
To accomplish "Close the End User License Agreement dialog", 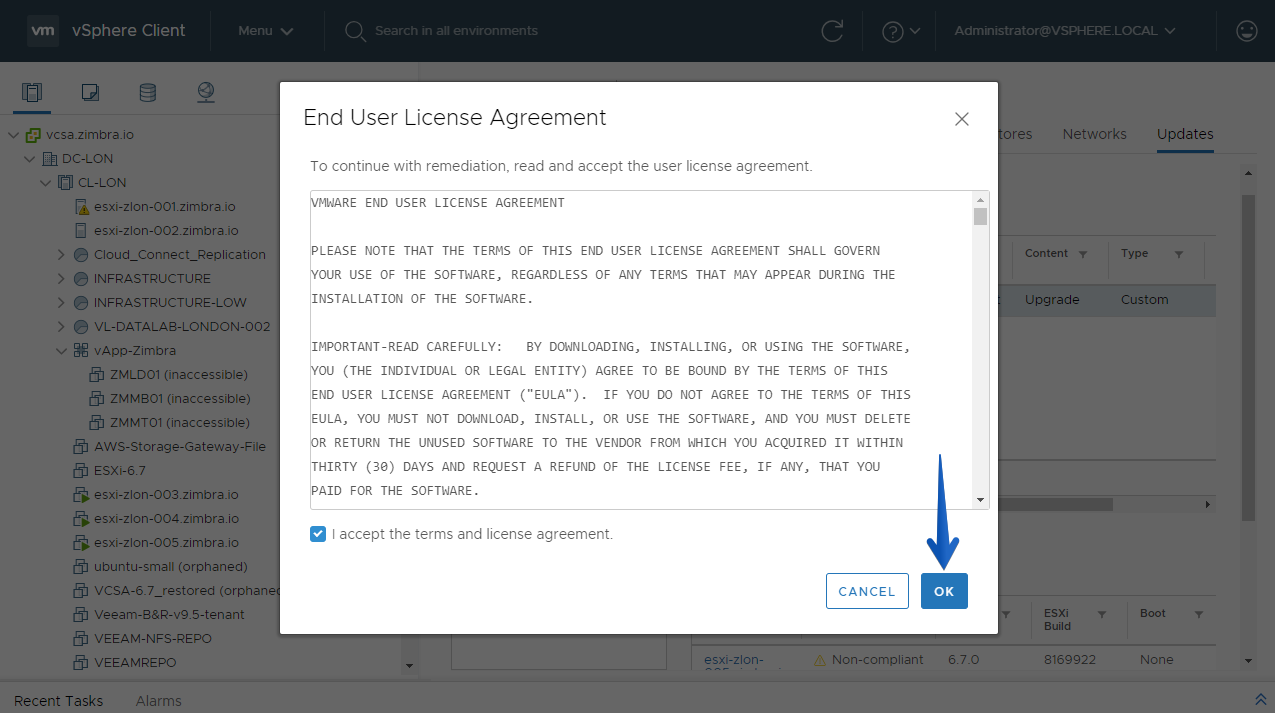I will click(962, 119).
